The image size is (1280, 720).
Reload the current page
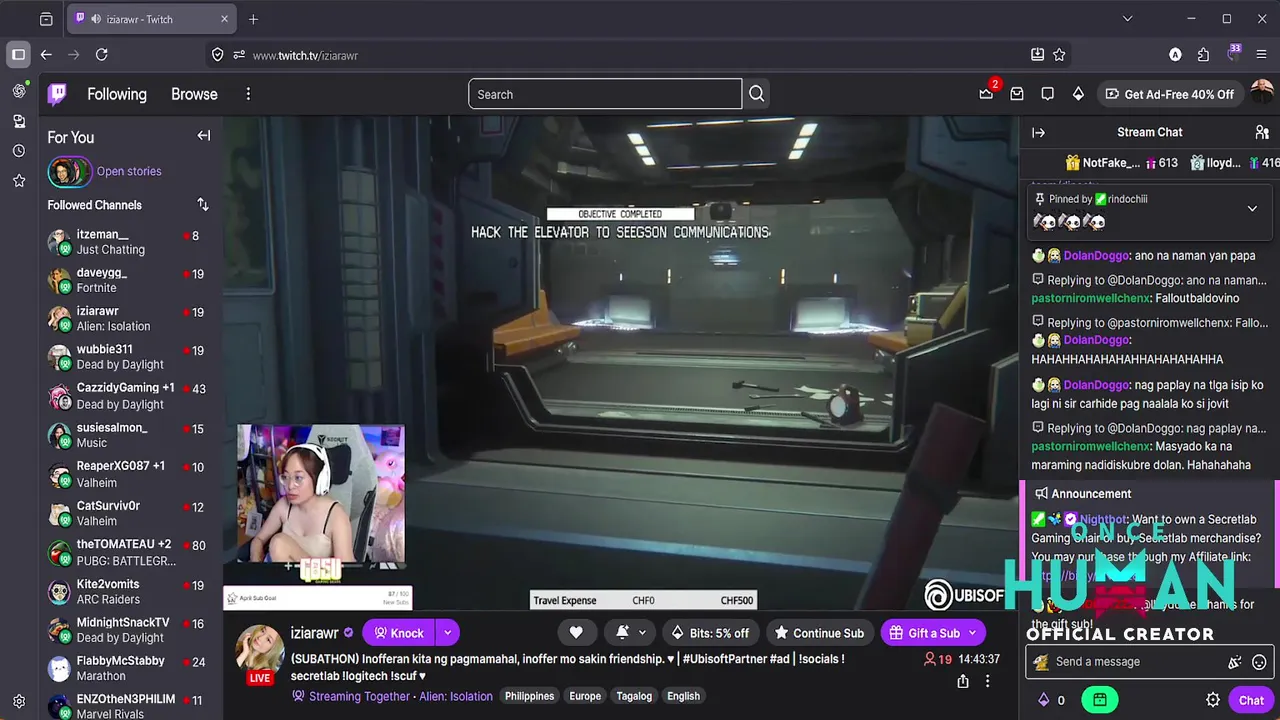[101, 55]
